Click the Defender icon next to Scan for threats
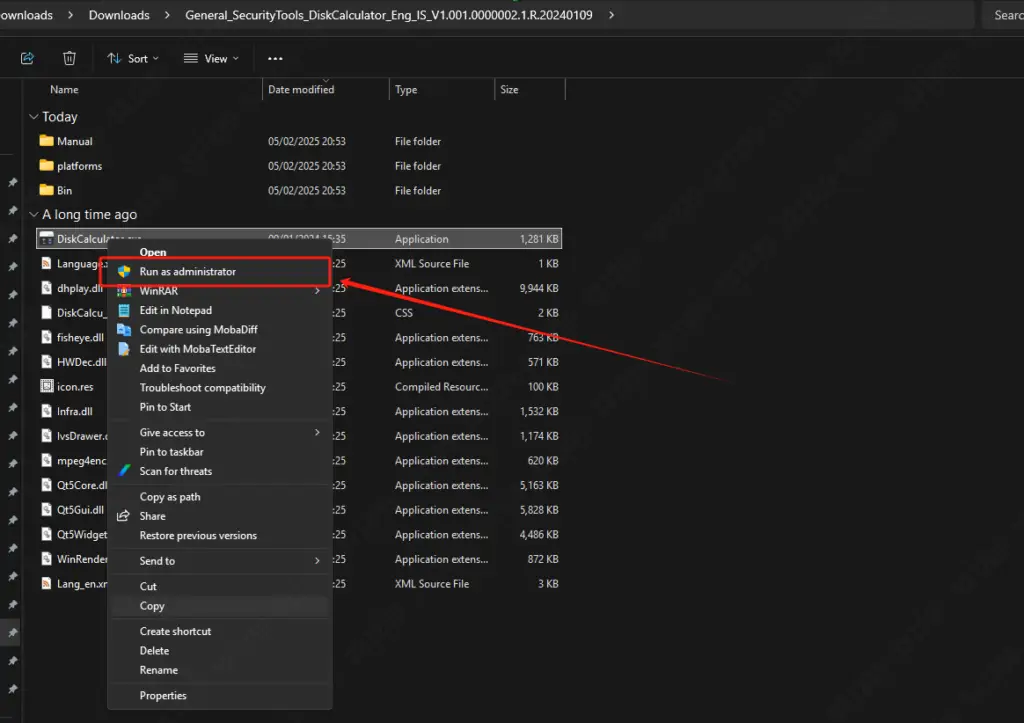This screenshot has height=723, width=1024. coord(122,471)
